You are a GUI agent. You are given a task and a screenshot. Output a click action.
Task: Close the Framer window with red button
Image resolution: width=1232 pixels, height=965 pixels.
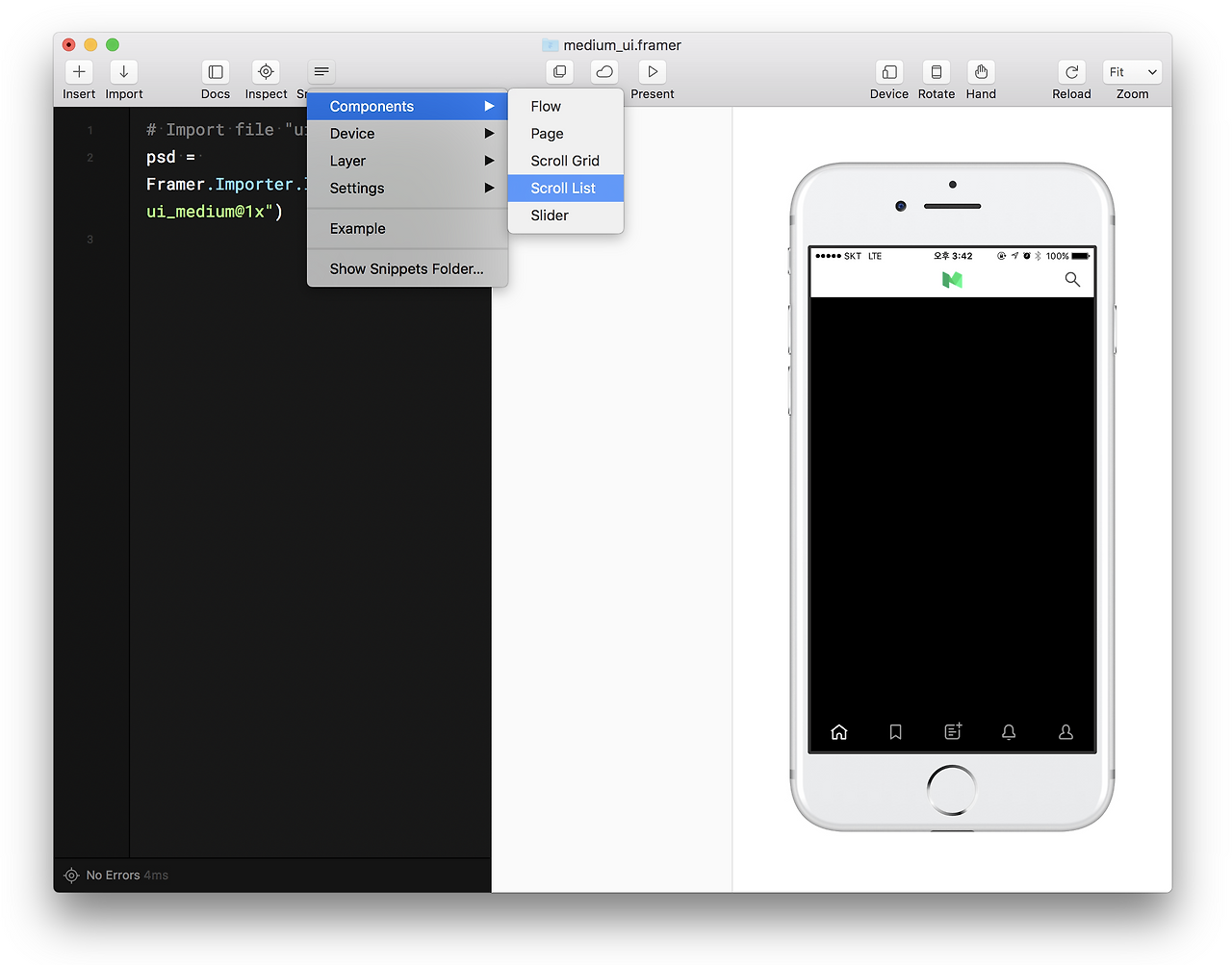point(68,44)
